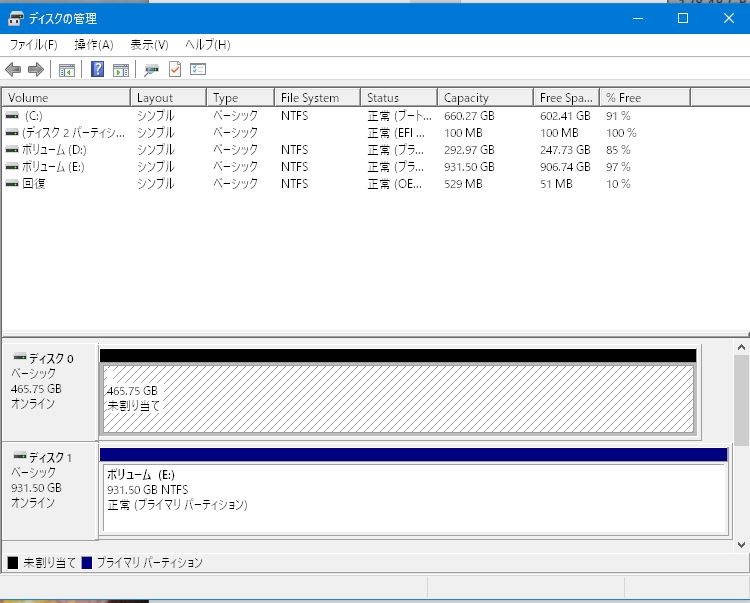The height and width of the screenshot is (603, 750).
Task: Click the black 未割り当て legend swatch
Action: [x=13, y=563]
